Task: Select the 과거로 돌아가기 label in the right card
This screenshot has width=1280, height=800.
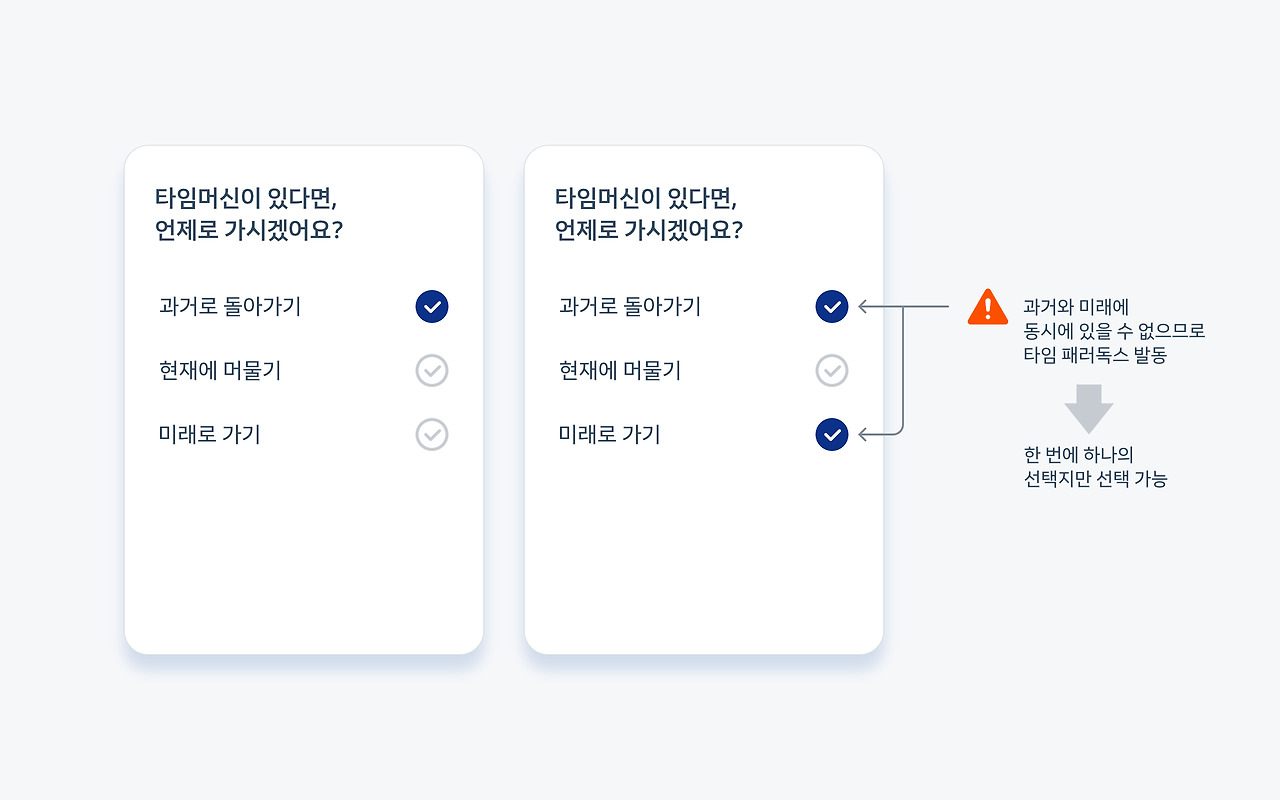Action: (630, 307)
